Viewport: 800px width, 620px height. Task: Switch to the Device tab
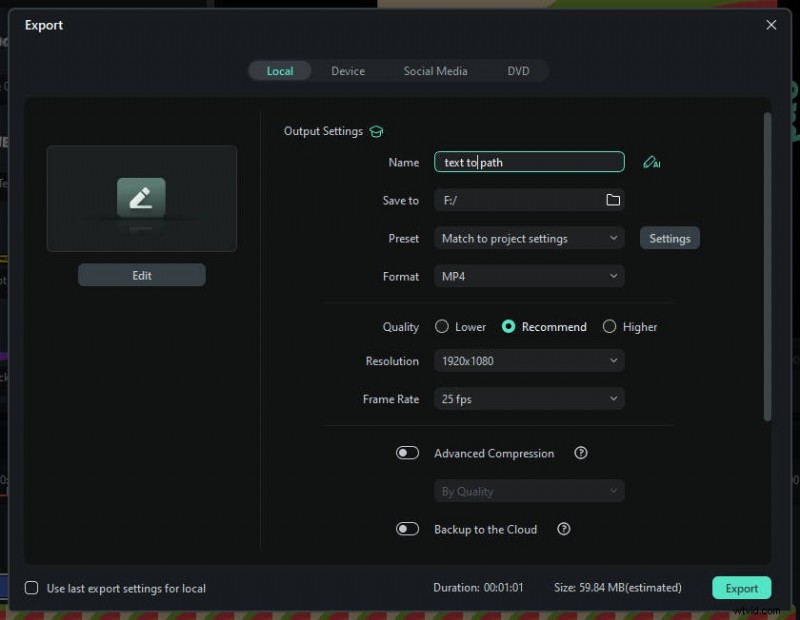pos(348,71)
